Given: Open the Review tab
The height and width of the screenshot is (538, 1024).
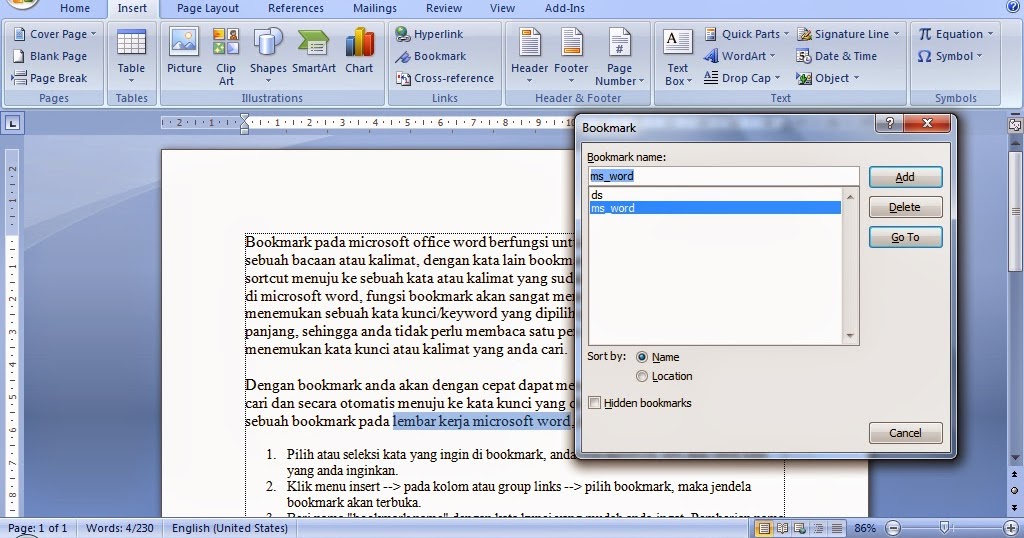Looking at the screenshot, I should [x=444, y=8].
